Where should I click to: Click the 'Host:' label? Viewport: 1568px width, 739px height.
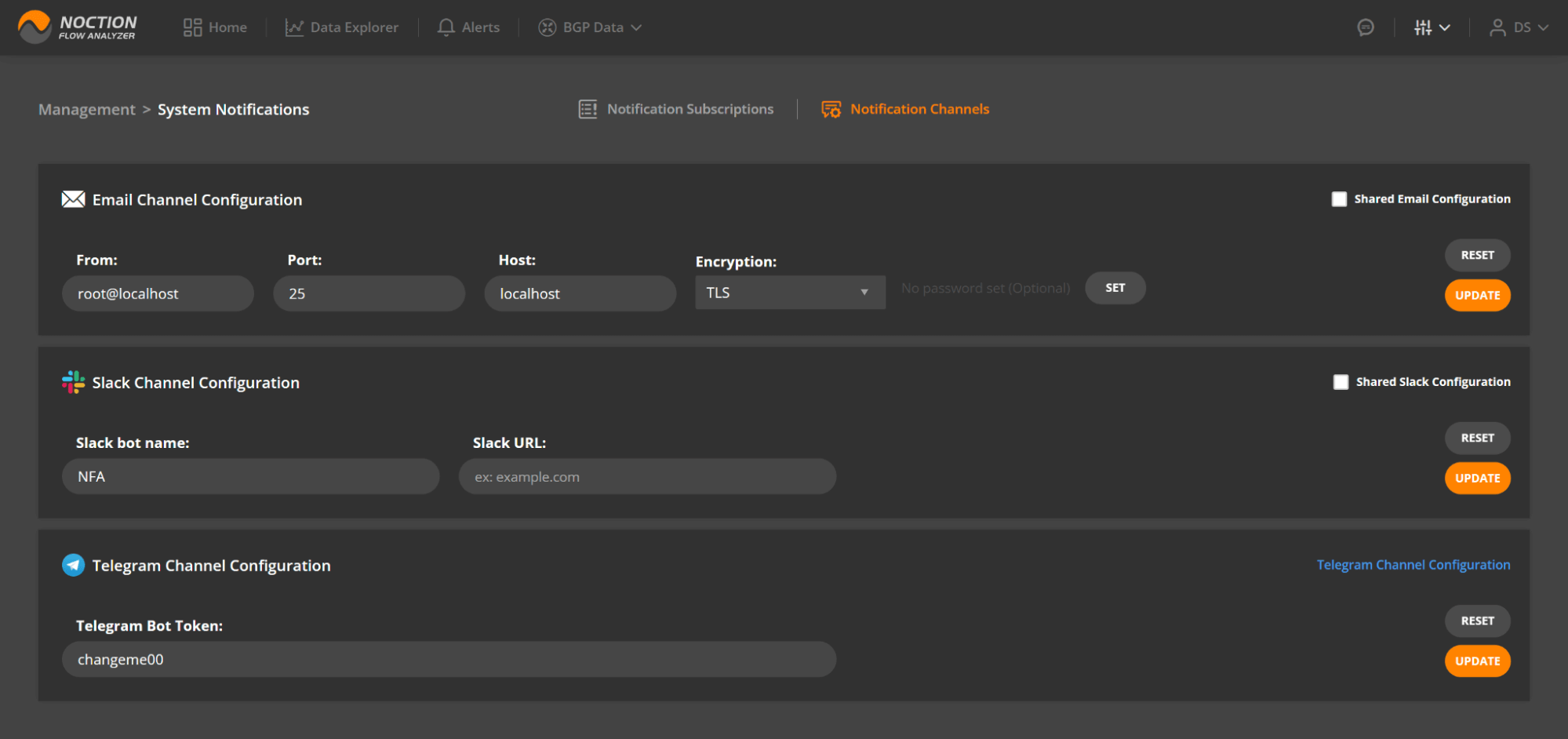pos(517,260)
